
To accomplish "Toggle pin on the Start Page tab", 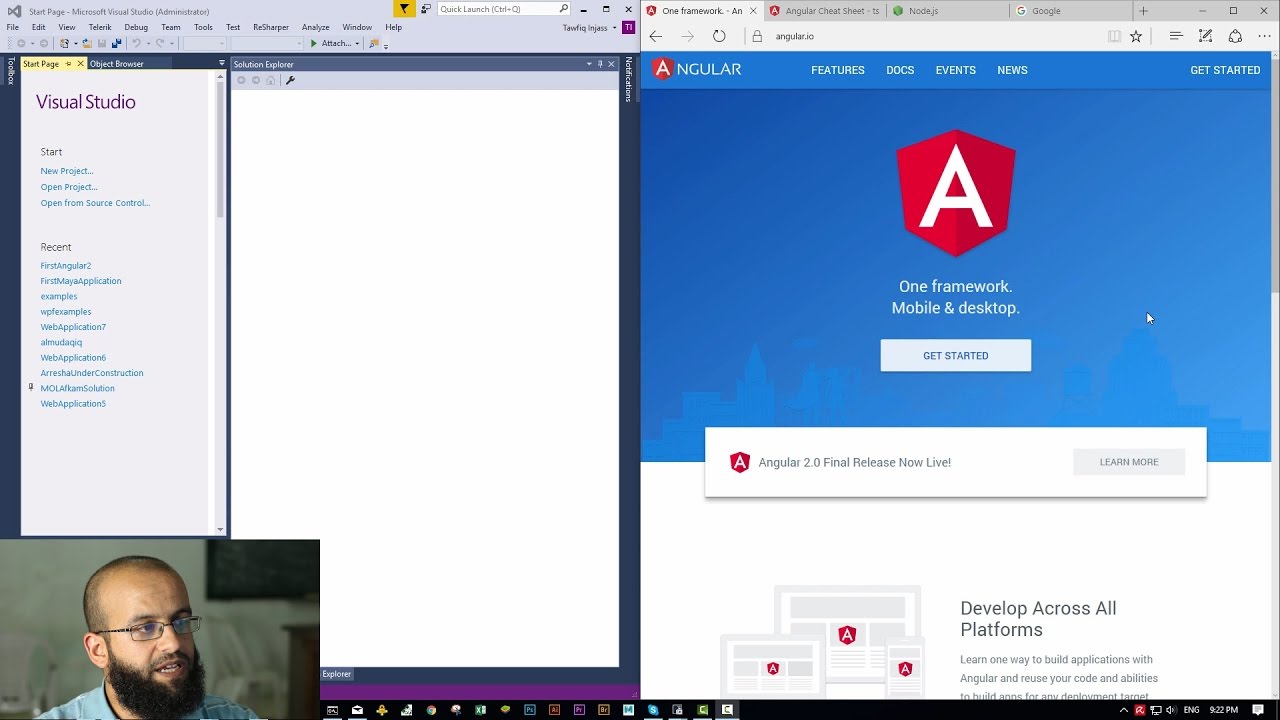I will click(x=68, y=64).
